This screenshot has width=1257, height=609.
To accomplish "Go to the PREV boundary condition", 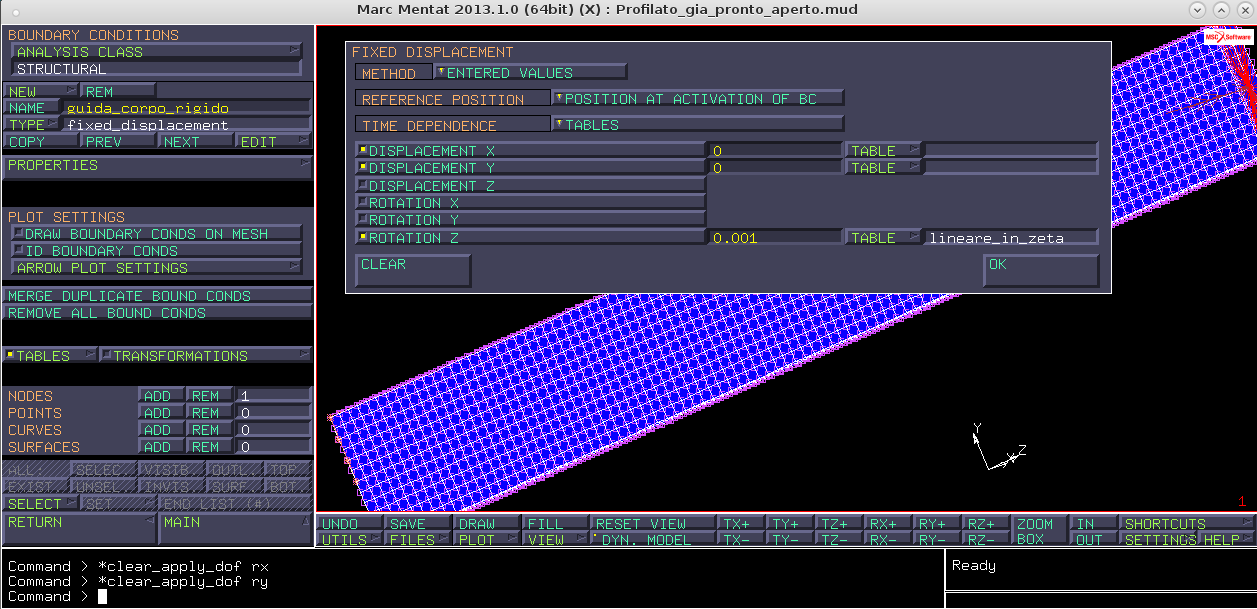I will point(119,142).
